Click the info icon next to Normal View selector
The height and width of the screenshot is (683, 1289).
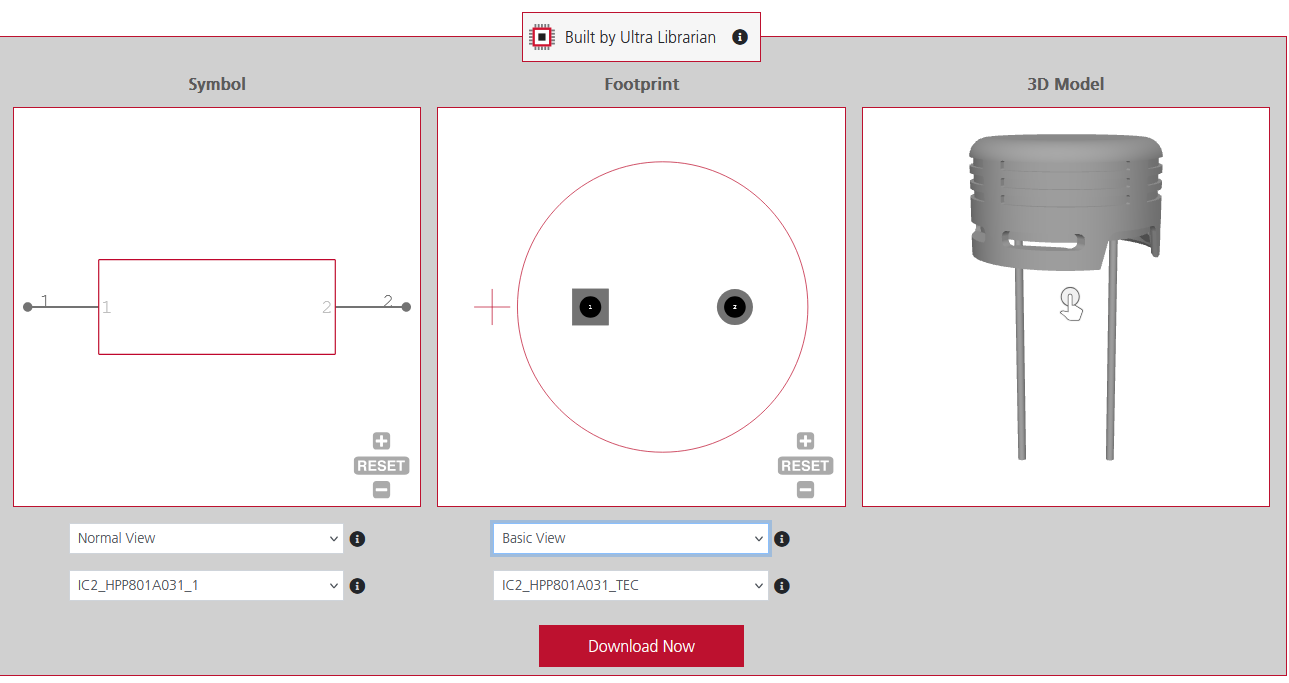357,538
